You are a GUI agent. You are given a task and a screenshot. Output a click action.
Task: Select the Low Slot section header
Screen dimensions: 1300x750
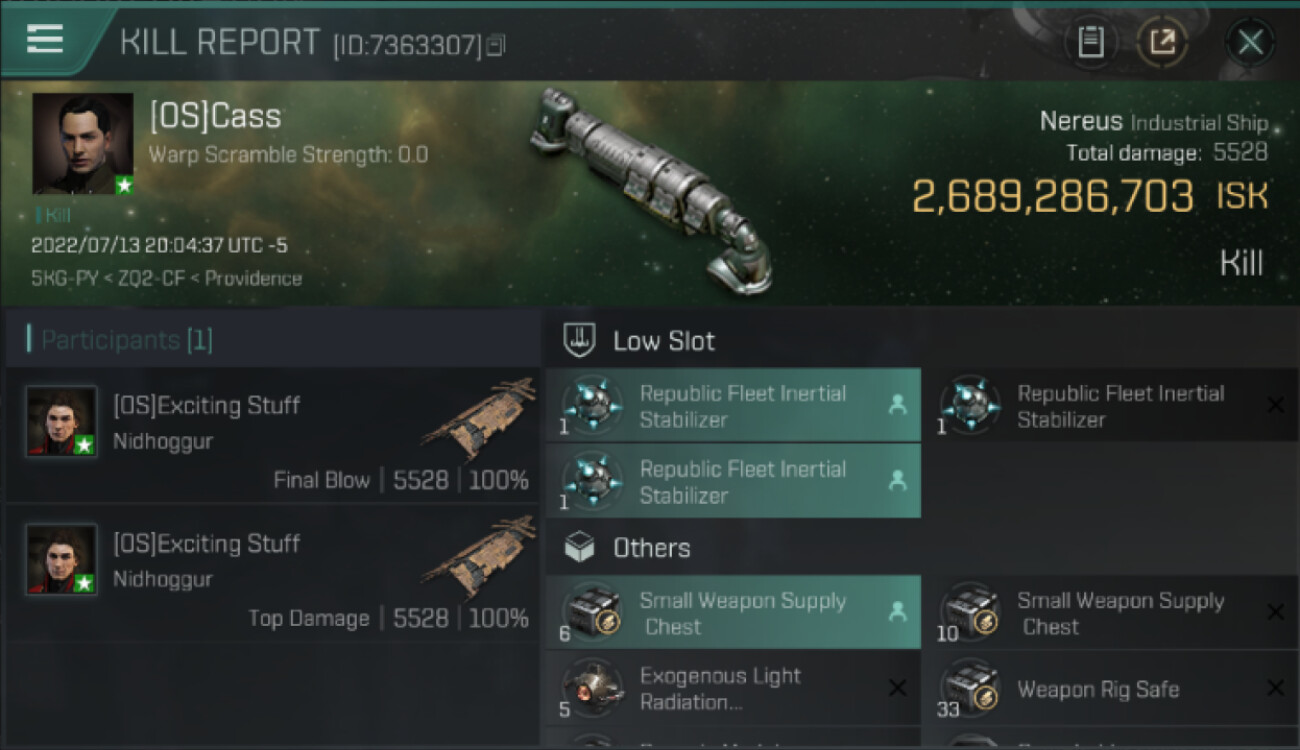(x=663, y=341)
